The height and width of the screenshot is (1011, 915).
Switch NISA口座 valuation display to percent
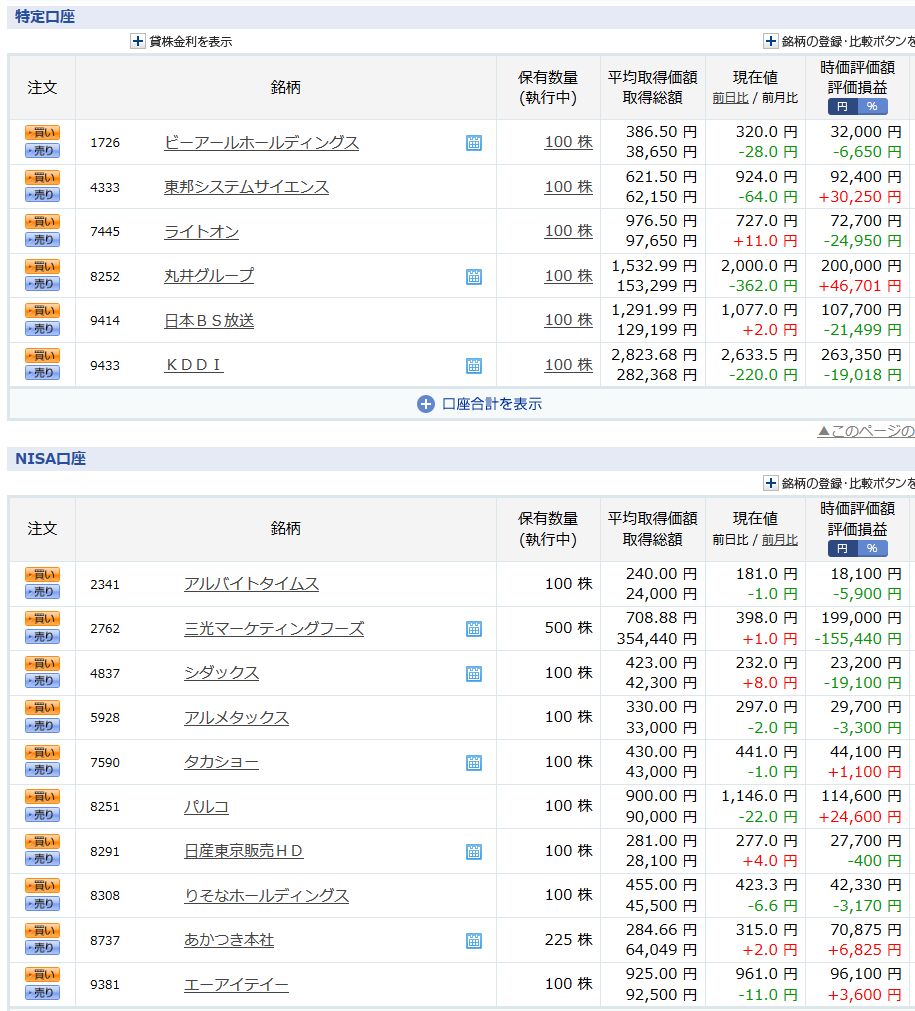(x=872, y=548)
